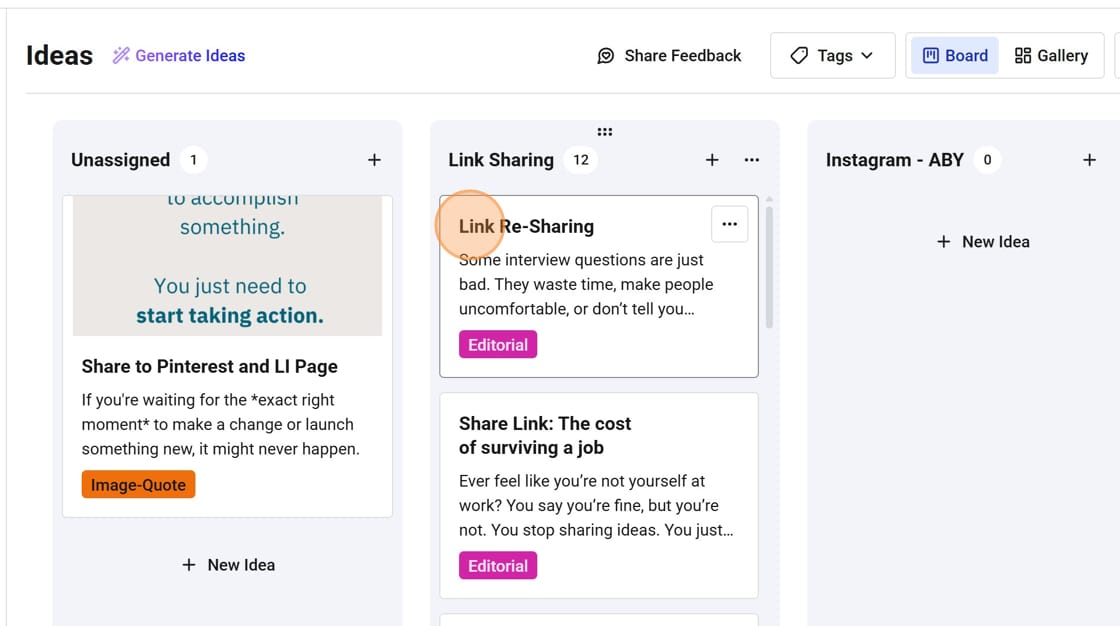The width and height of the screenshot is (1120, 626).
Task: Open the ellipsis menu on the Link Re-Sharing card
Action: (729, 224)
